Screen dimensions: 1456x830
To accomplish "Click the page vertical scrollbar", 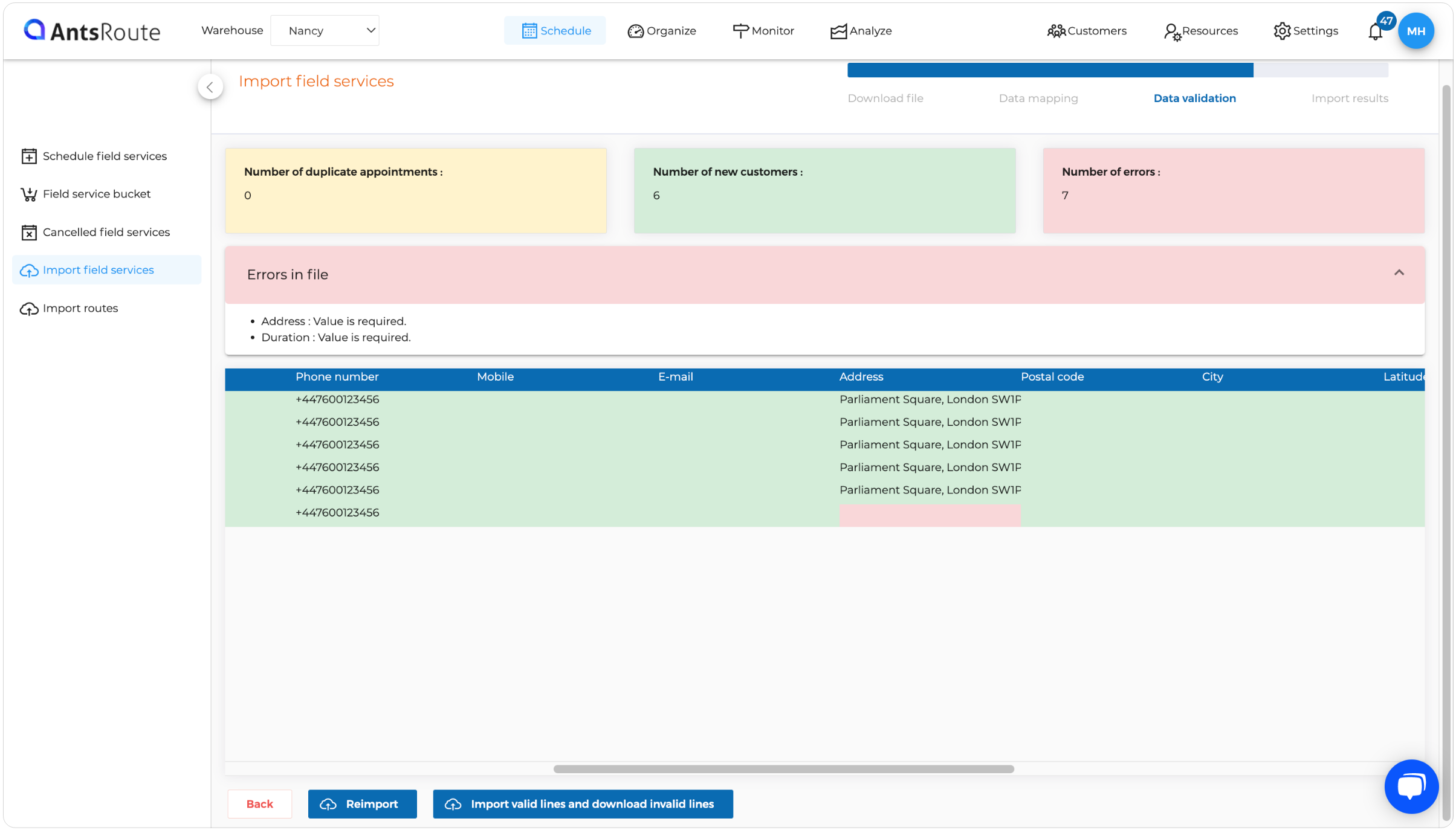I will 1446,452.
